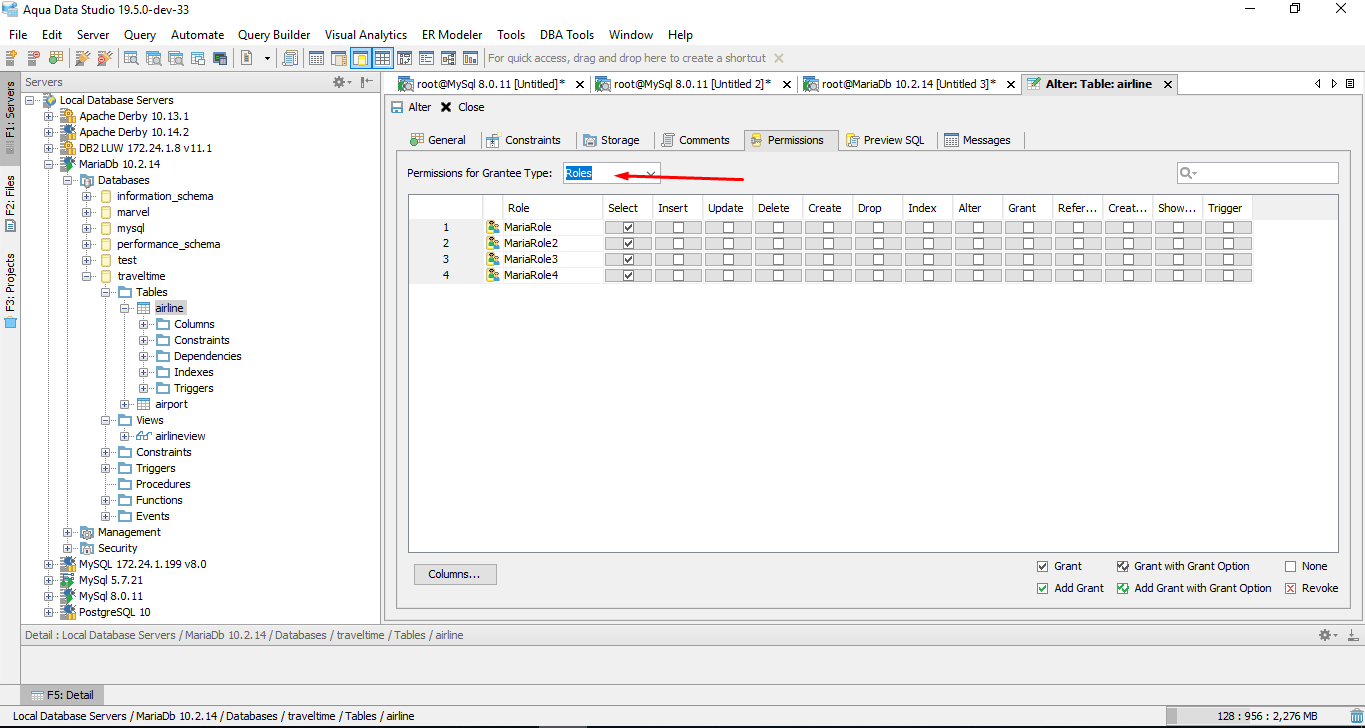Viewport: 1365px width, 728px height.
Task: Uncheck Select permission for MariaRole
Action: tap(628, 227)
